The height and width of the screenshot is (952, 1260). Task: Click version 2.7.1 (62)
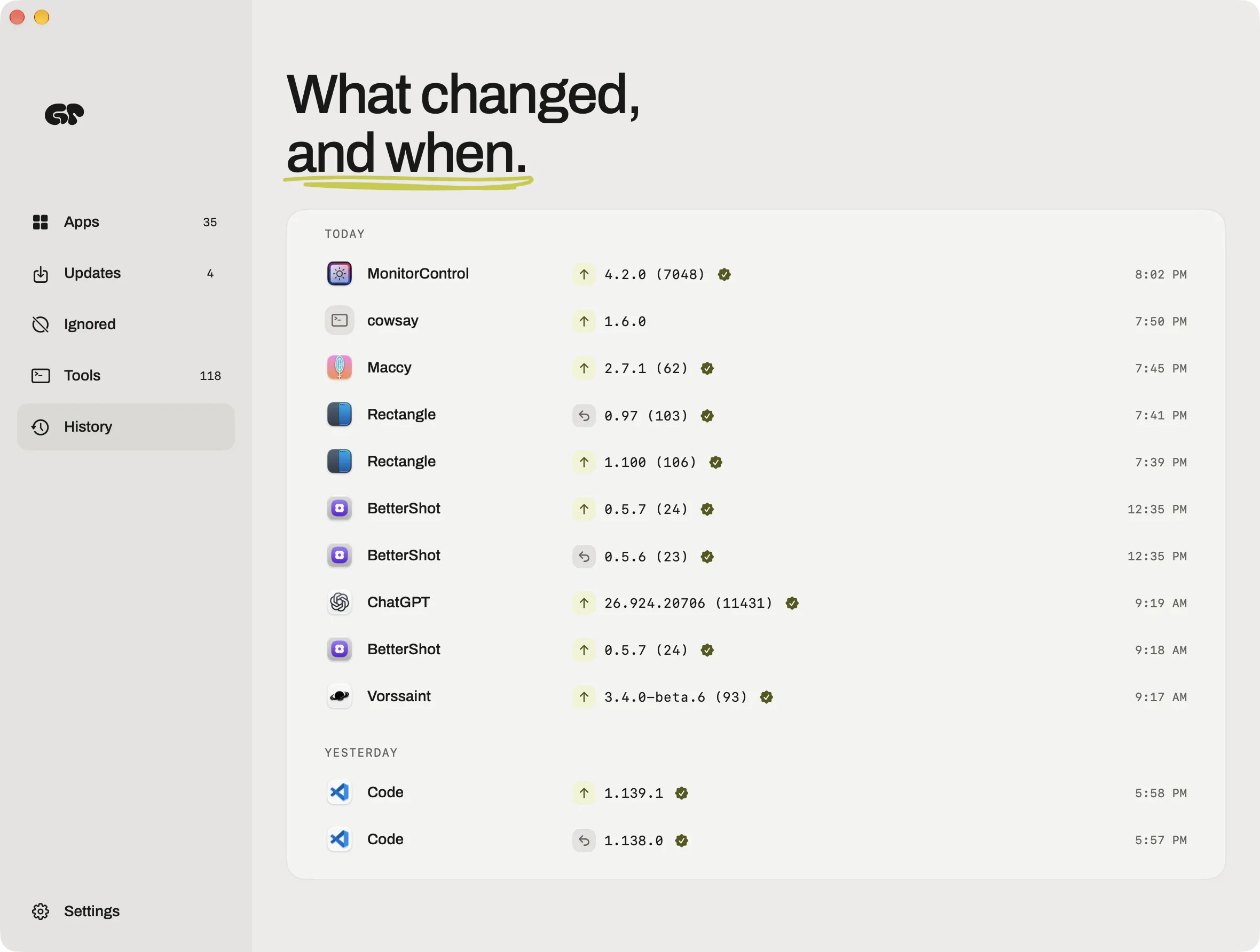click(646, 368)
